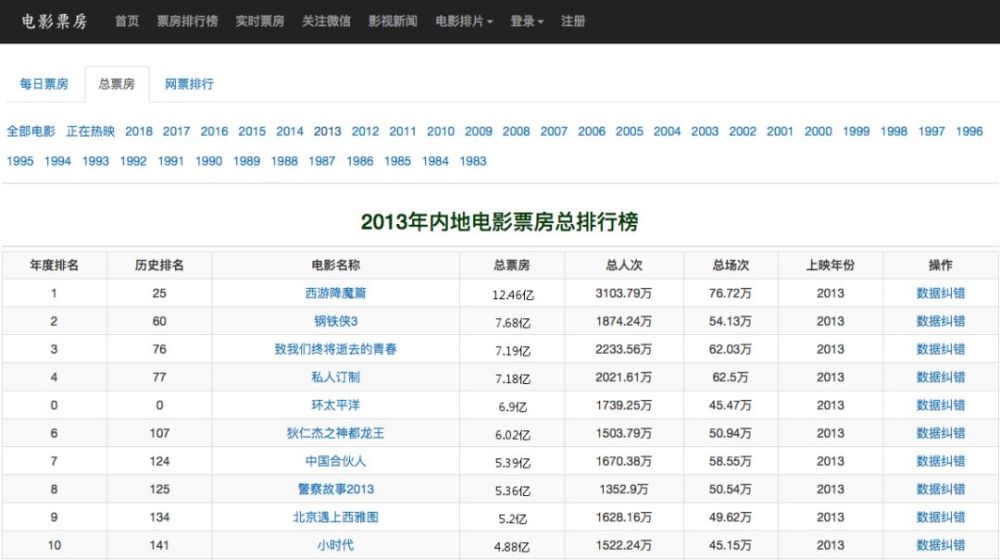The image size is (1000, 560).
Task: Open movie 小时代
Action: (x=335, y=545)
